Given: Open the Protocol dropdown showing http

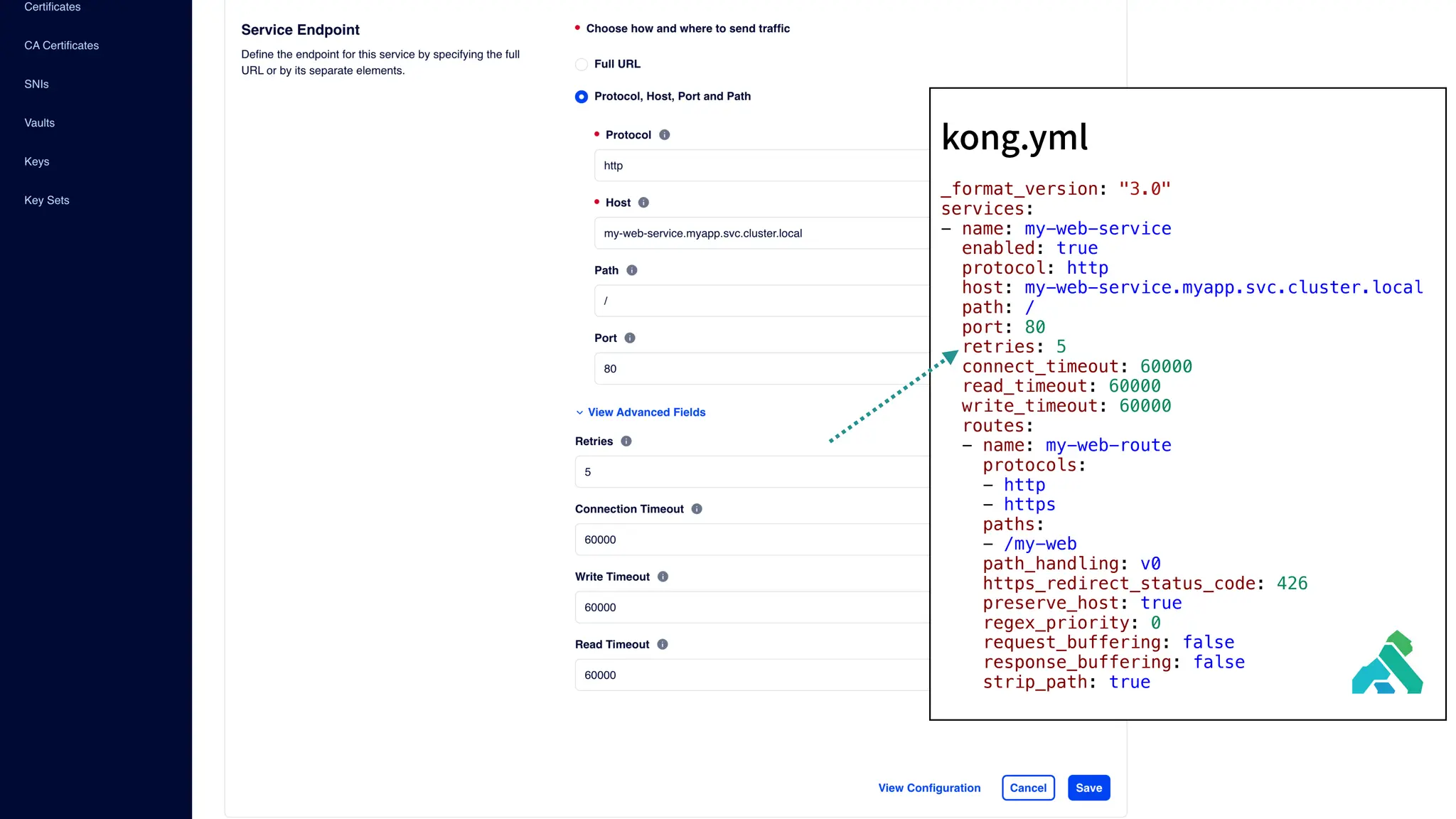Looking at the screenshot, I should 762,166.
